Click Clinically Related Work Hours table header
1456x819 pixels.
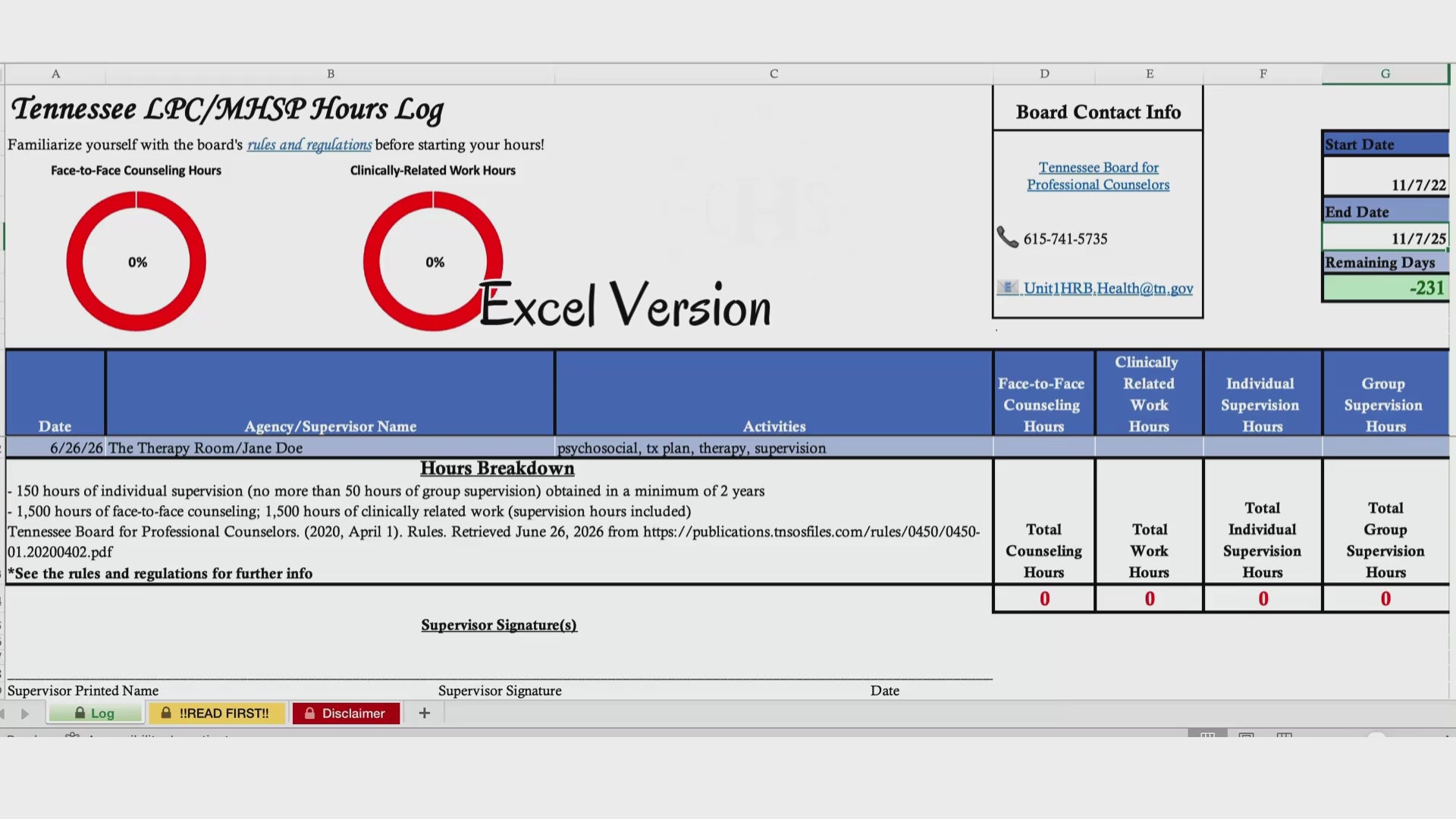click(1150, 393)
